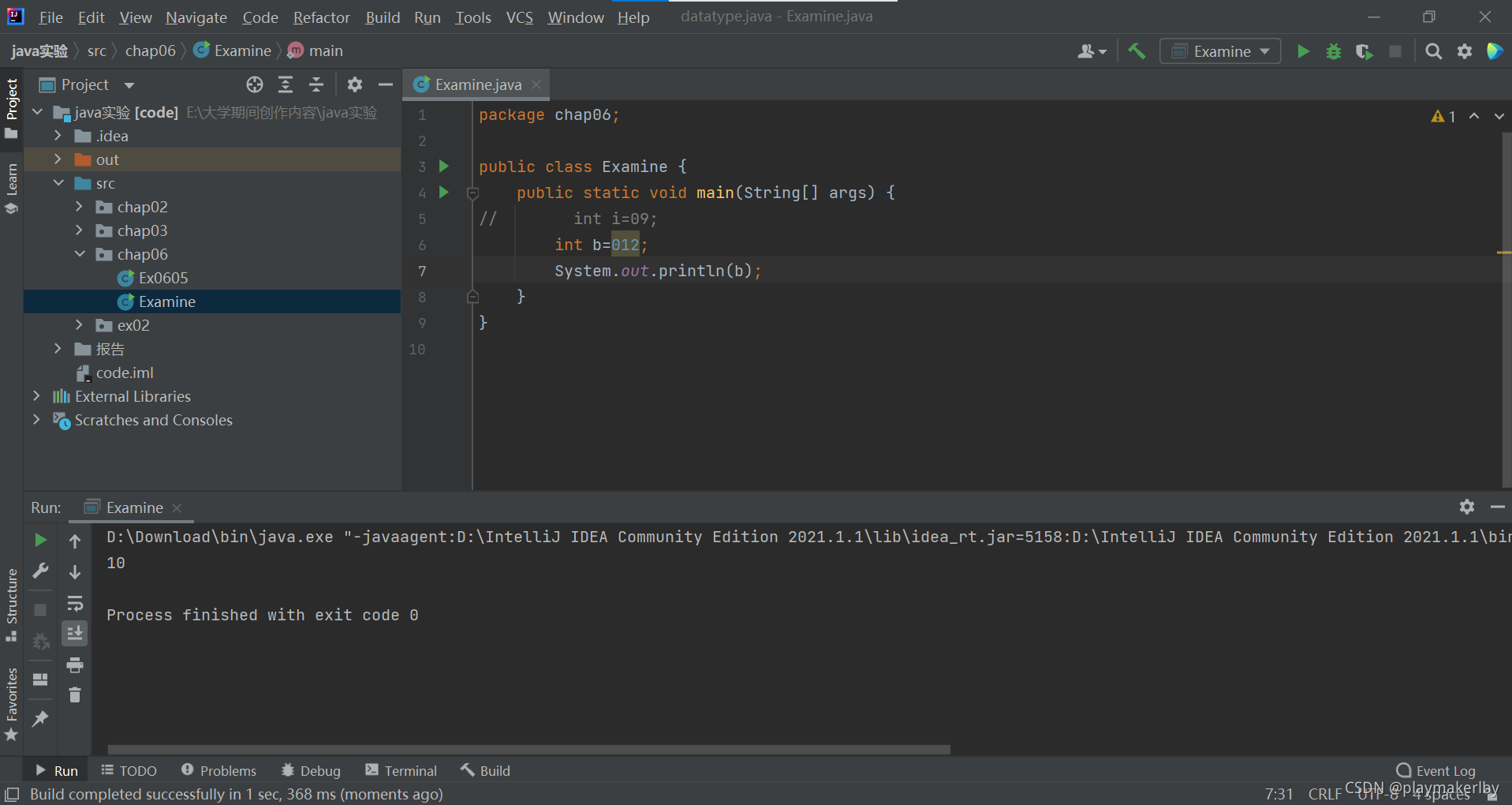
Task: Click the Stop button in the main toolbar
Action: pyautogui.click(x=1395, y=51)
